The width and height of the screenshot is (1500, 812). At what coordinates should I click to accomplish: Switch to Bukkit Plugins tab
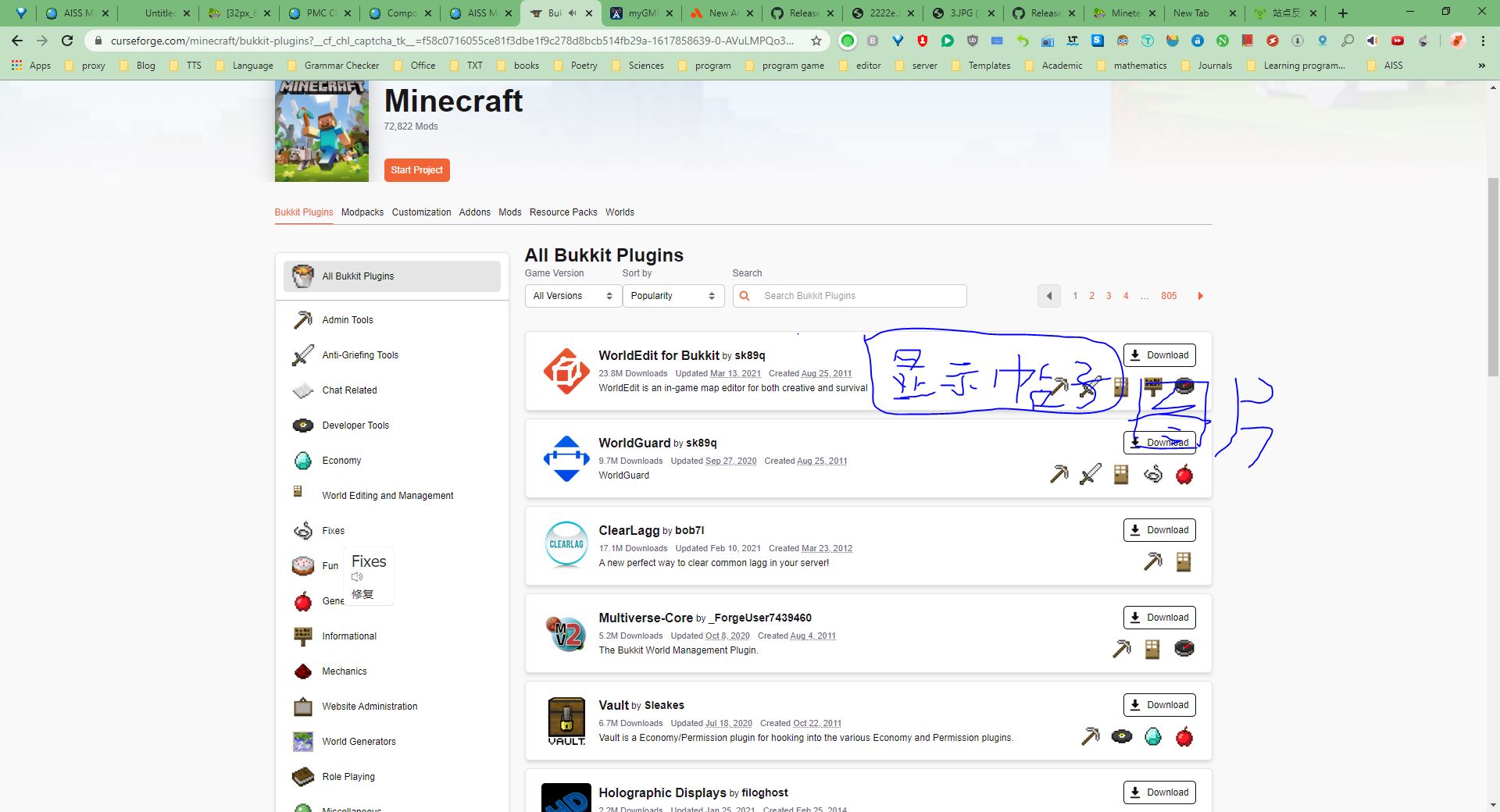pyautogui.click(x=304, y=212)
